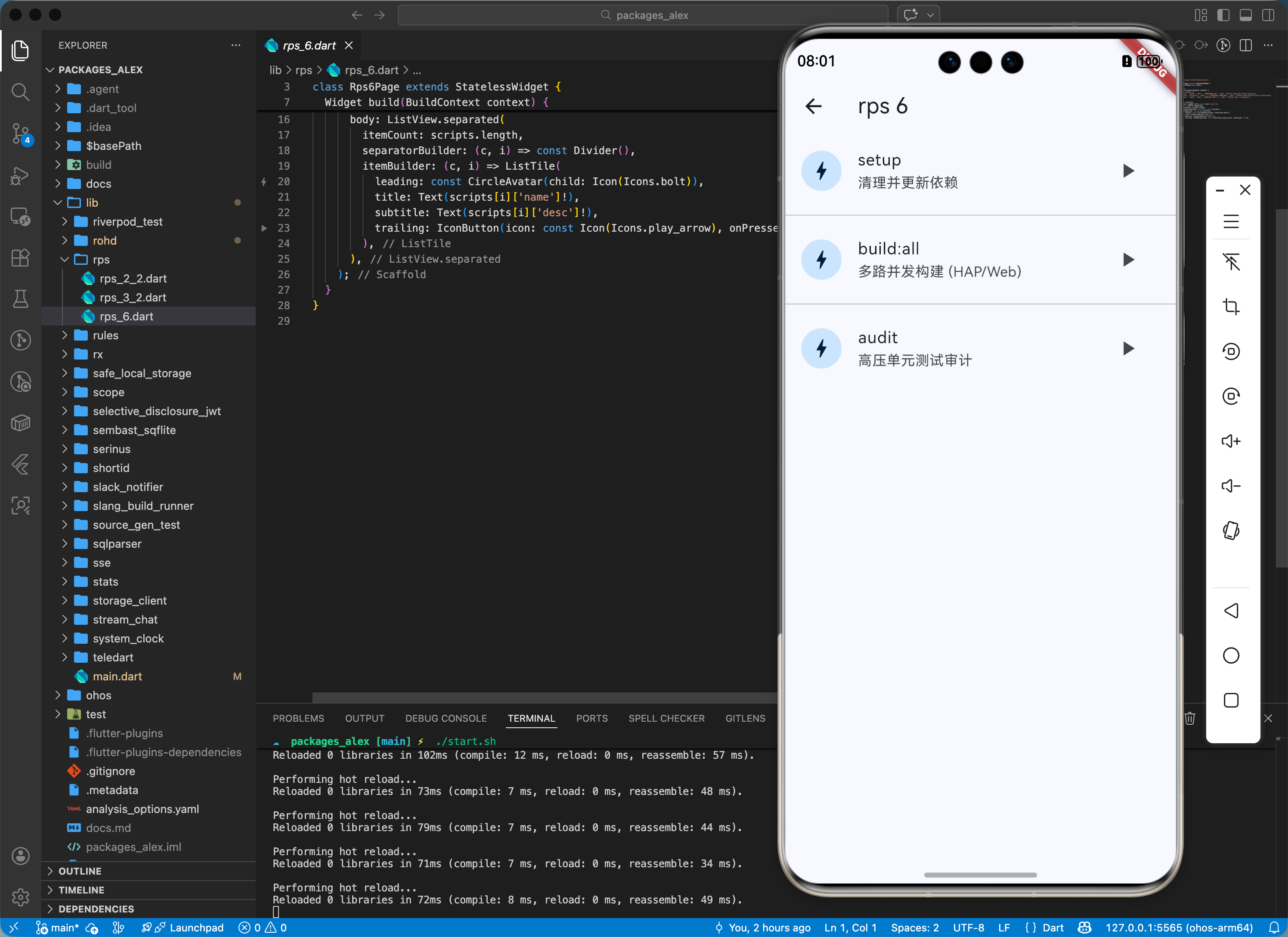
Task: Run the build:all script play button
Action: tap(1128, 260)
